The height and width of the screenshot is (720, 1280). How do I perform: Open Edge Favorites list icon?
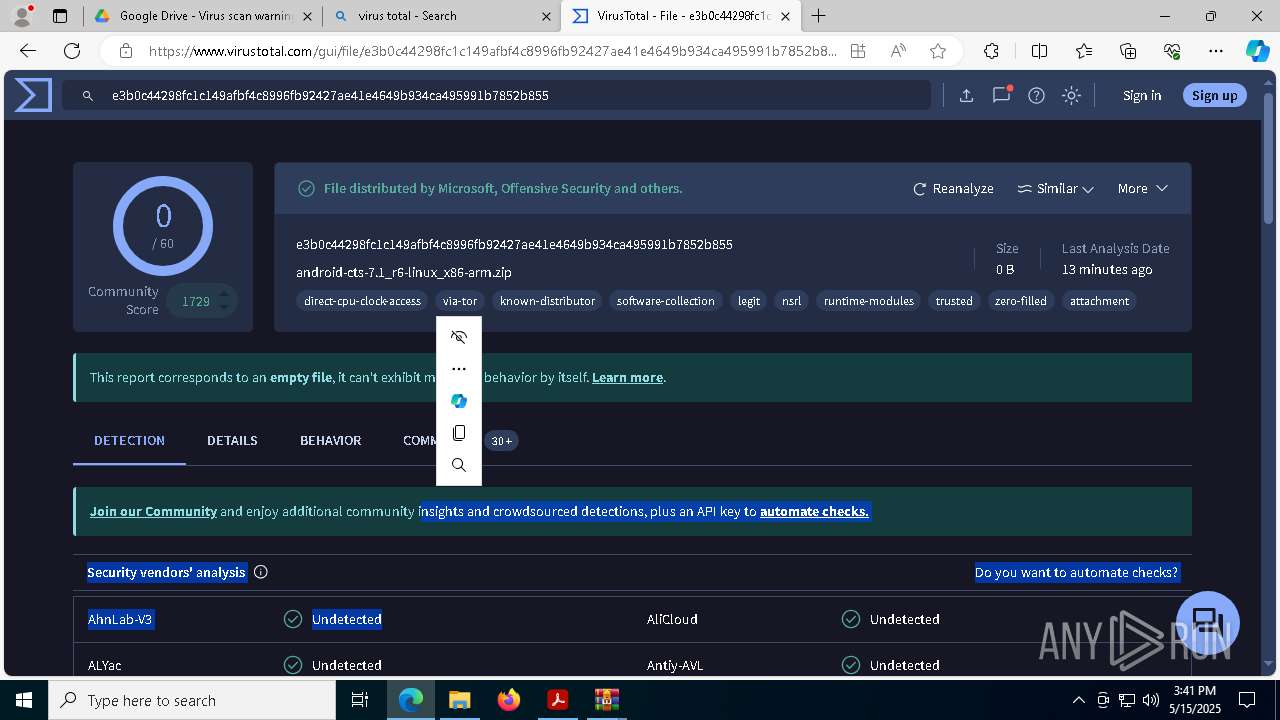point(1084,51)
